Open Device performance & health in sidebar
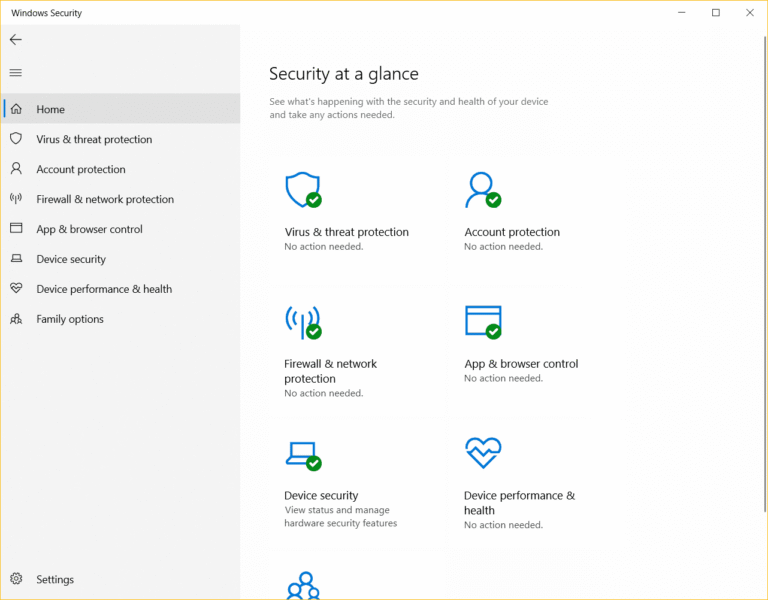The width and height of the screenshot is (768, 600). point(120,289)
